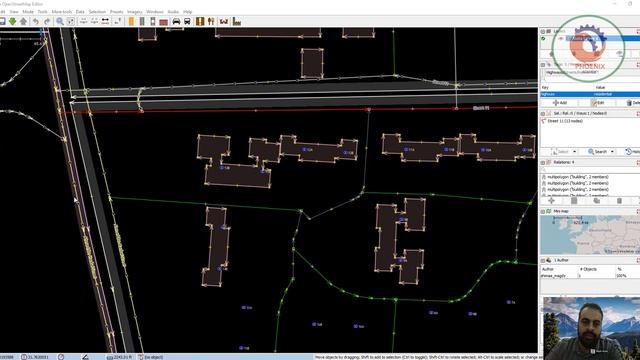The width and height of the screenshot is (640, 360).
Task: Open the Windows menu
Action: 155,12
